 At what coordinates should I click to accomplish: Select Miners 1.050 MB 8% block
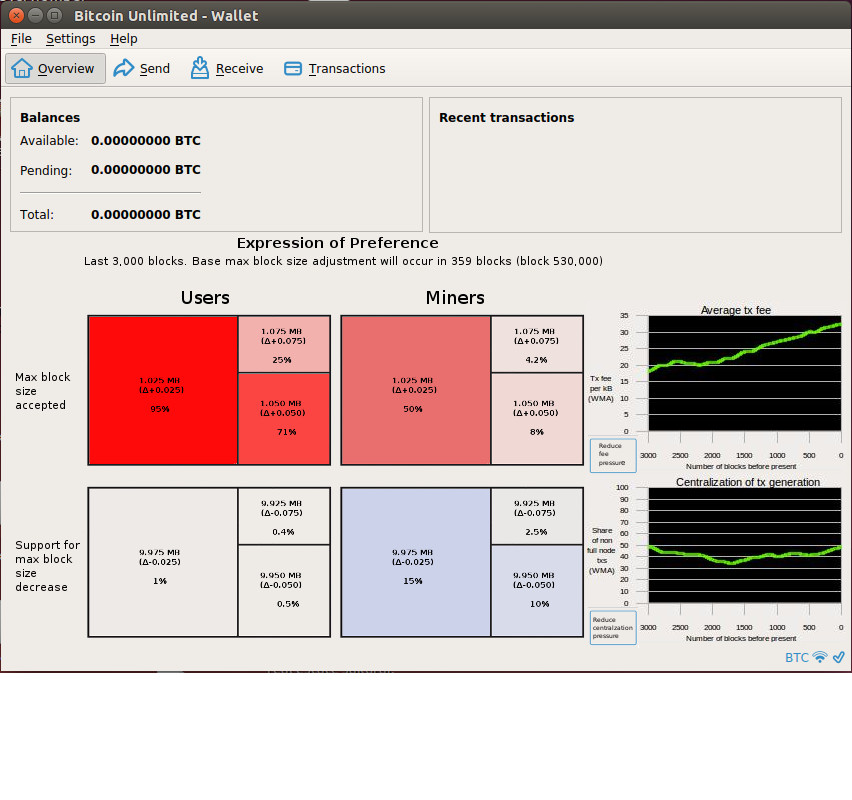(x=537, y=418)
